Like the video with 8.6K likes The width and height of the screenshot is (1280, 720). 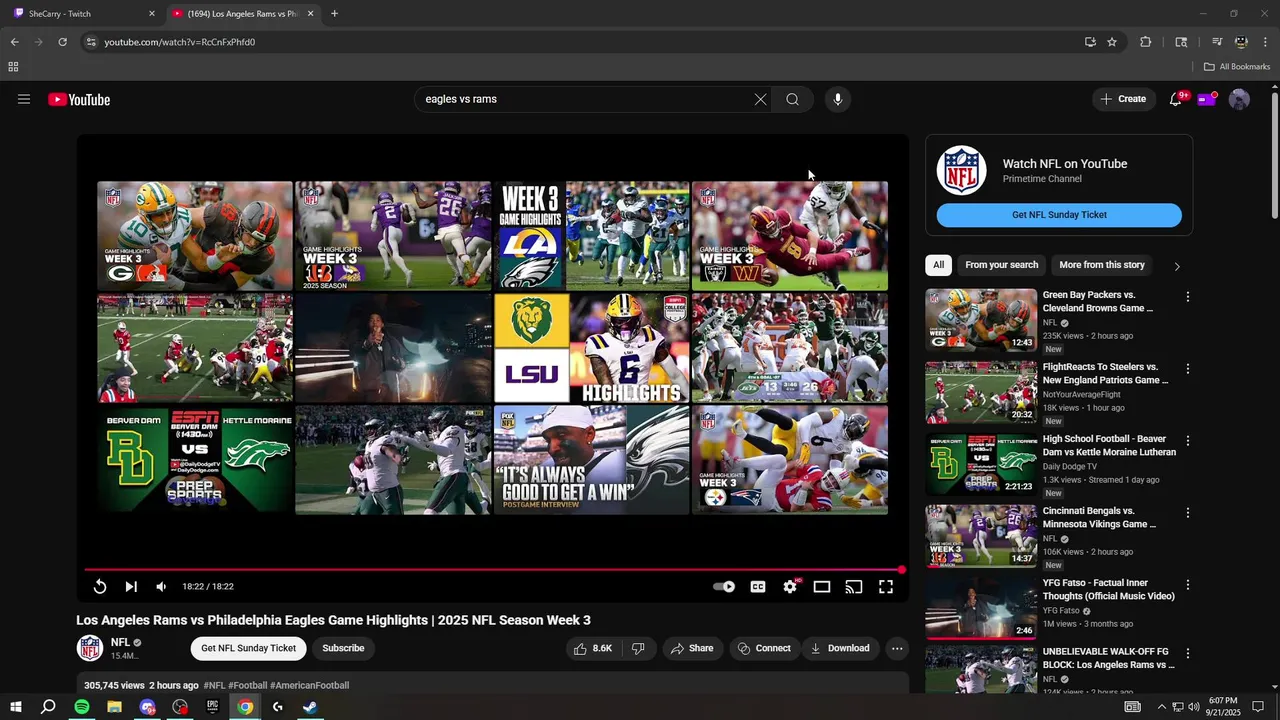(x=593, y=648)
